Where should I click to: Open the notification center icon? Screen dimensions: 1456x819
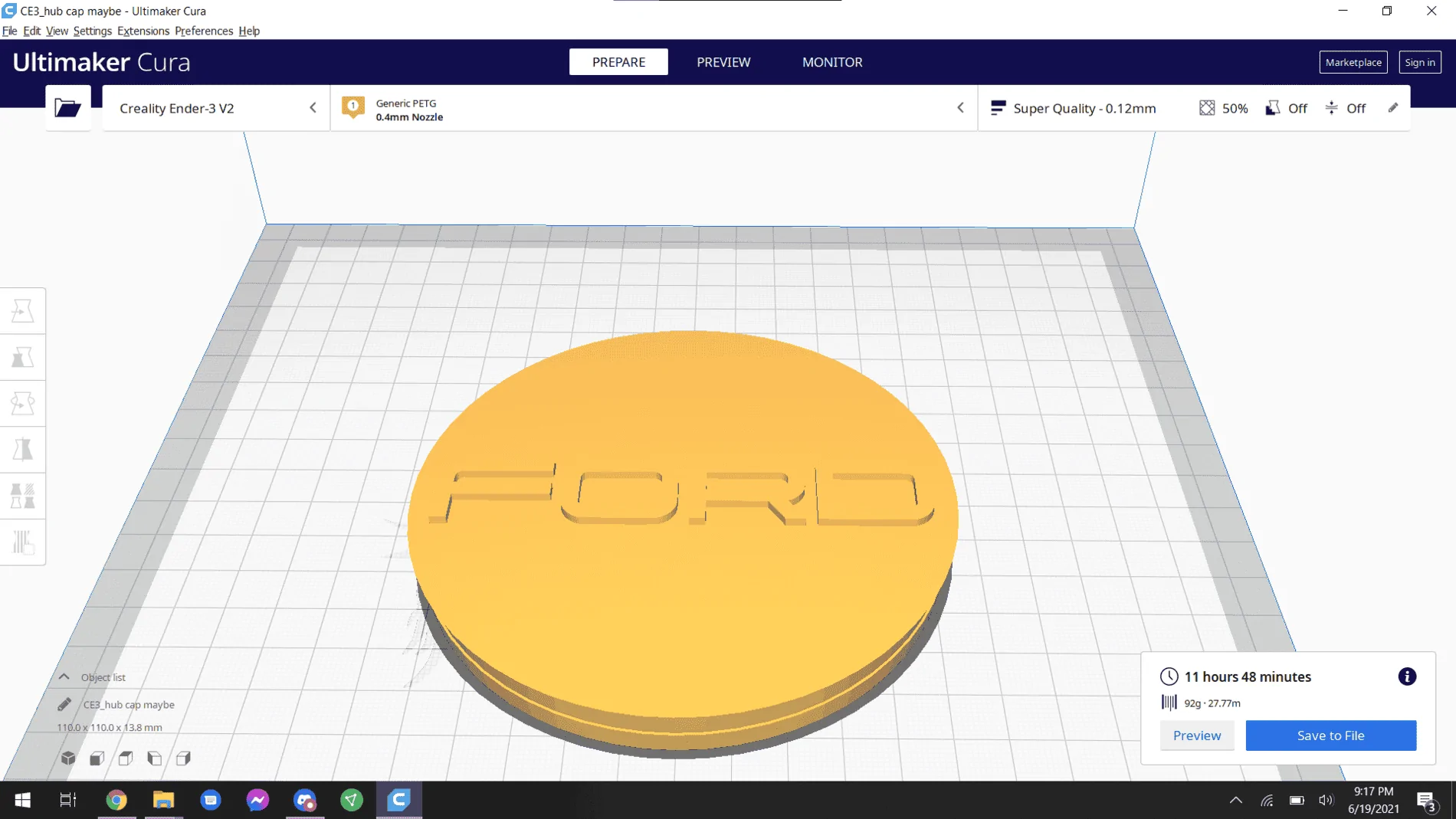pos(1427,801)
